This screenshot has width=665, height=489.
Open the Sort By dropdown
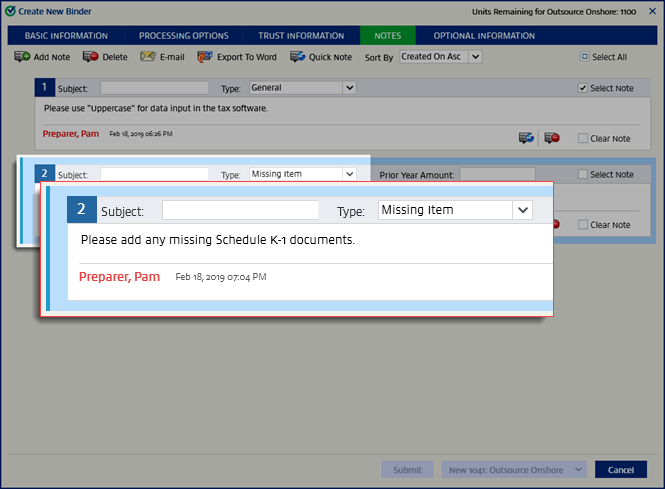(440, 57)
